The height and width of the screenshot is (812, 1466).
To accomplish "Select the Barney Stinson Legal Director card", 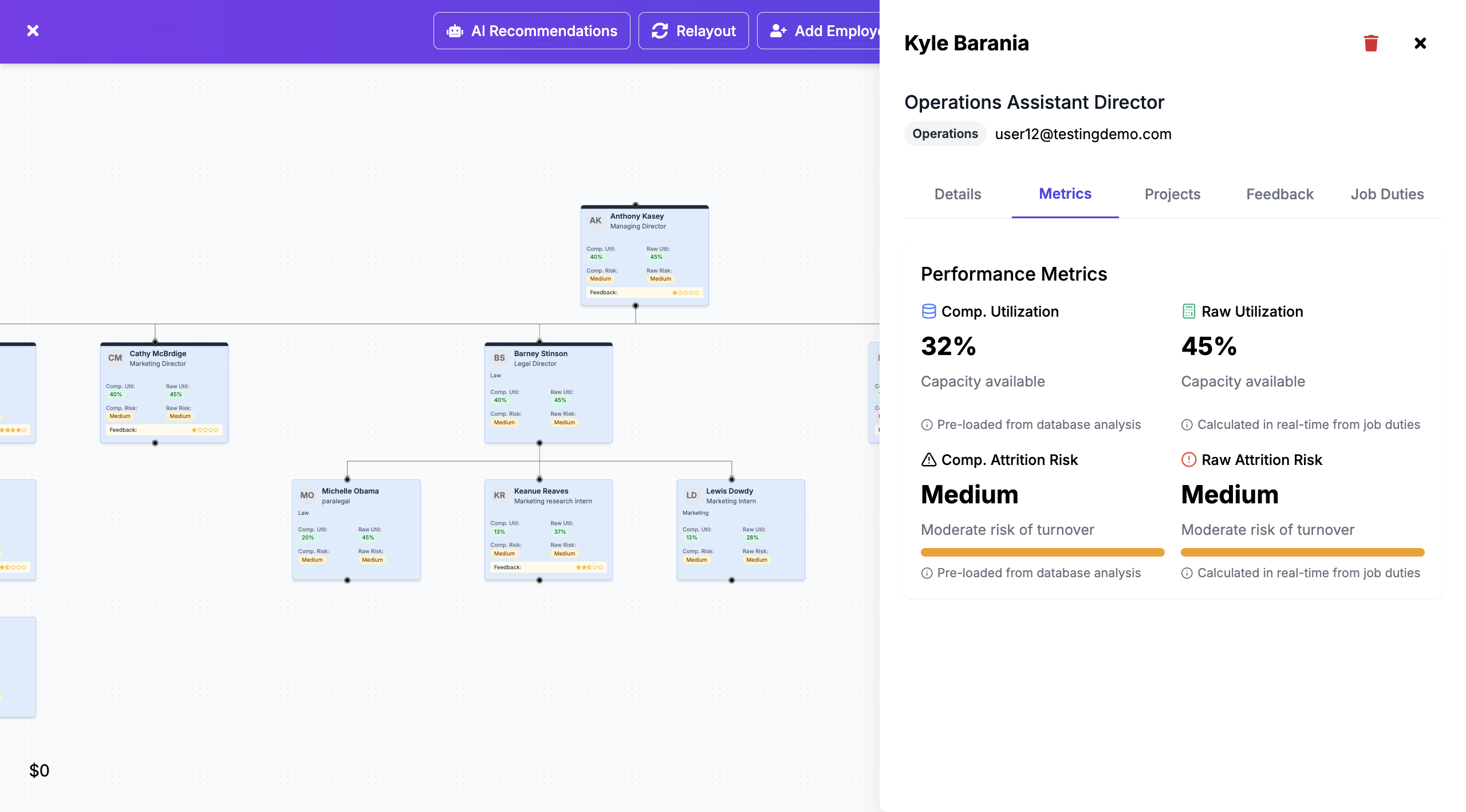I will (548, 392).
